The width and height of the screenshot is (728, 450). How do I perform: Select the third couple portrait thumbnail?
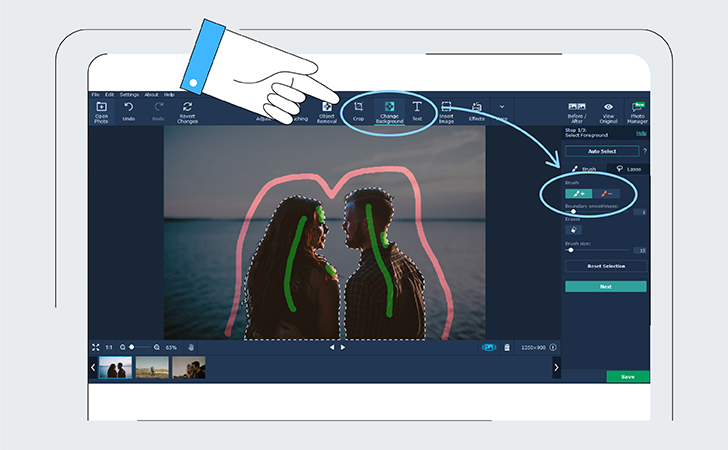pos(188,367)
